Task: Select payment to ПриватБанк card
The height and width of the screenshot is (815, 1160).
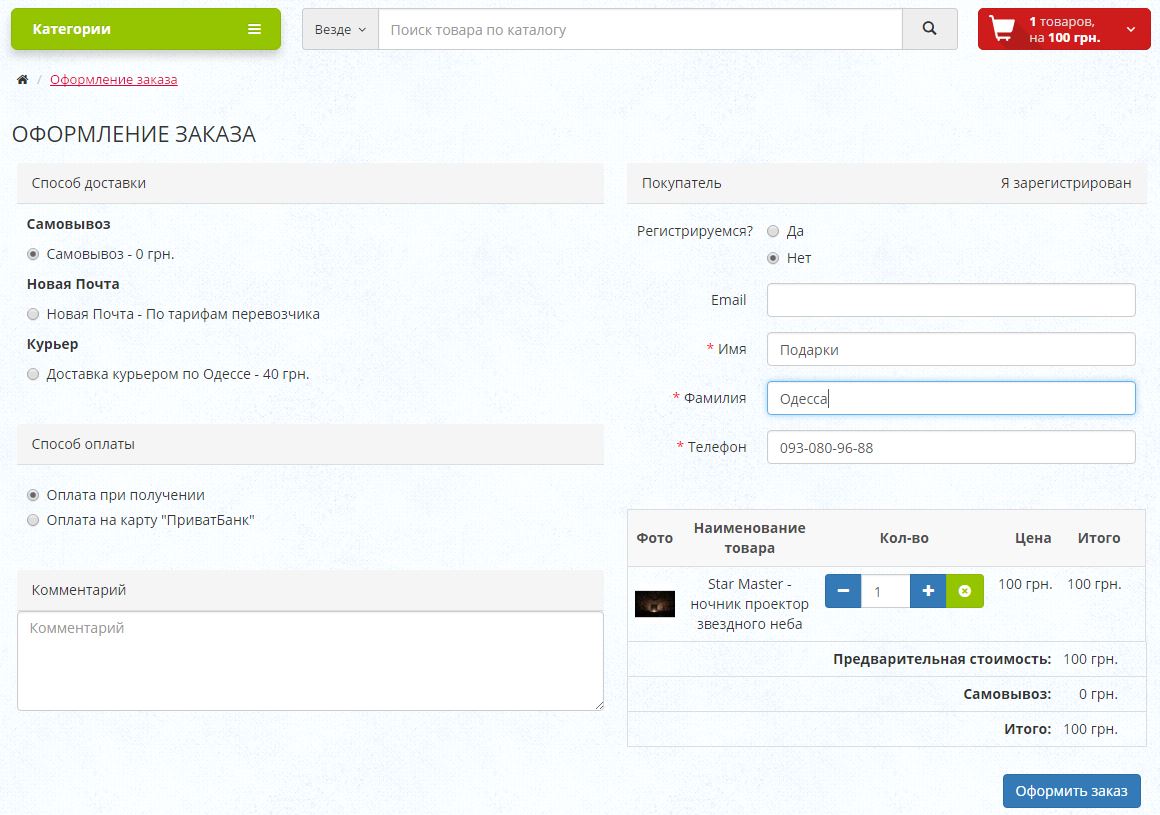Action: click(34, 520)
